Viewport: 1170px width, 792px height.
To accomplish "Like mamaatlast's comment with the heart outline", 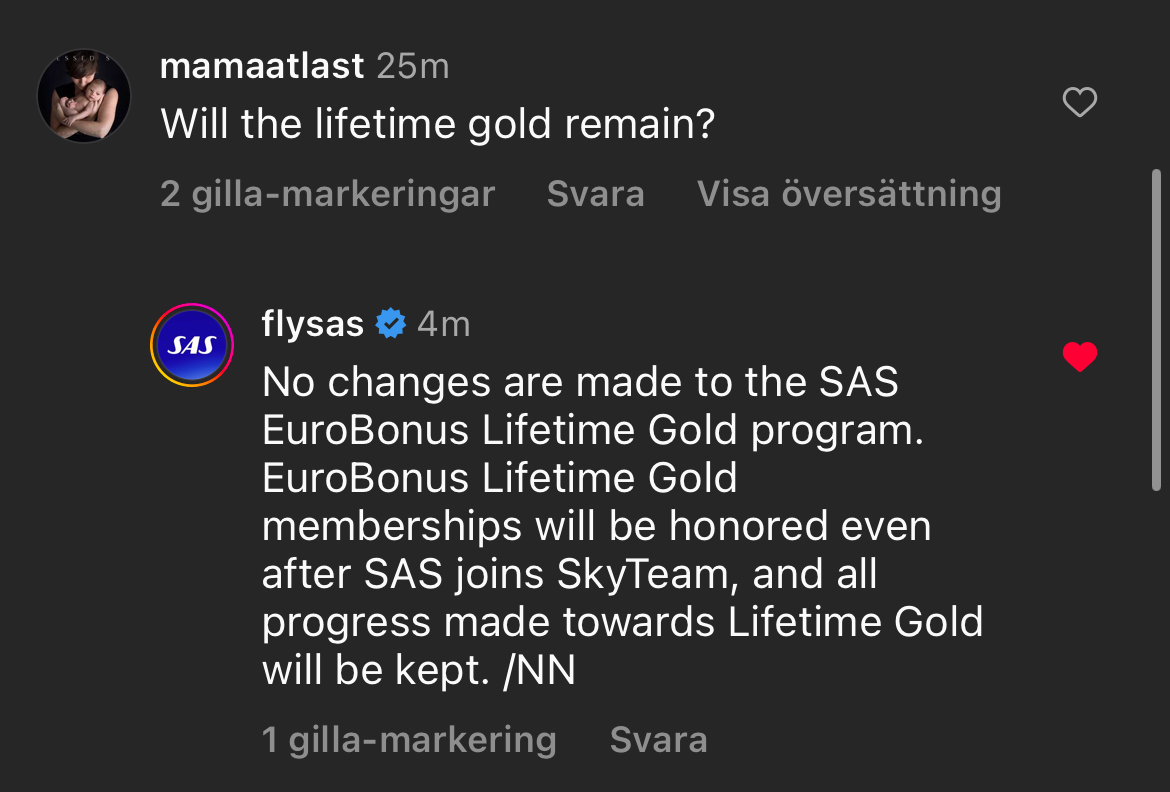I will [x=1079, y=102].
